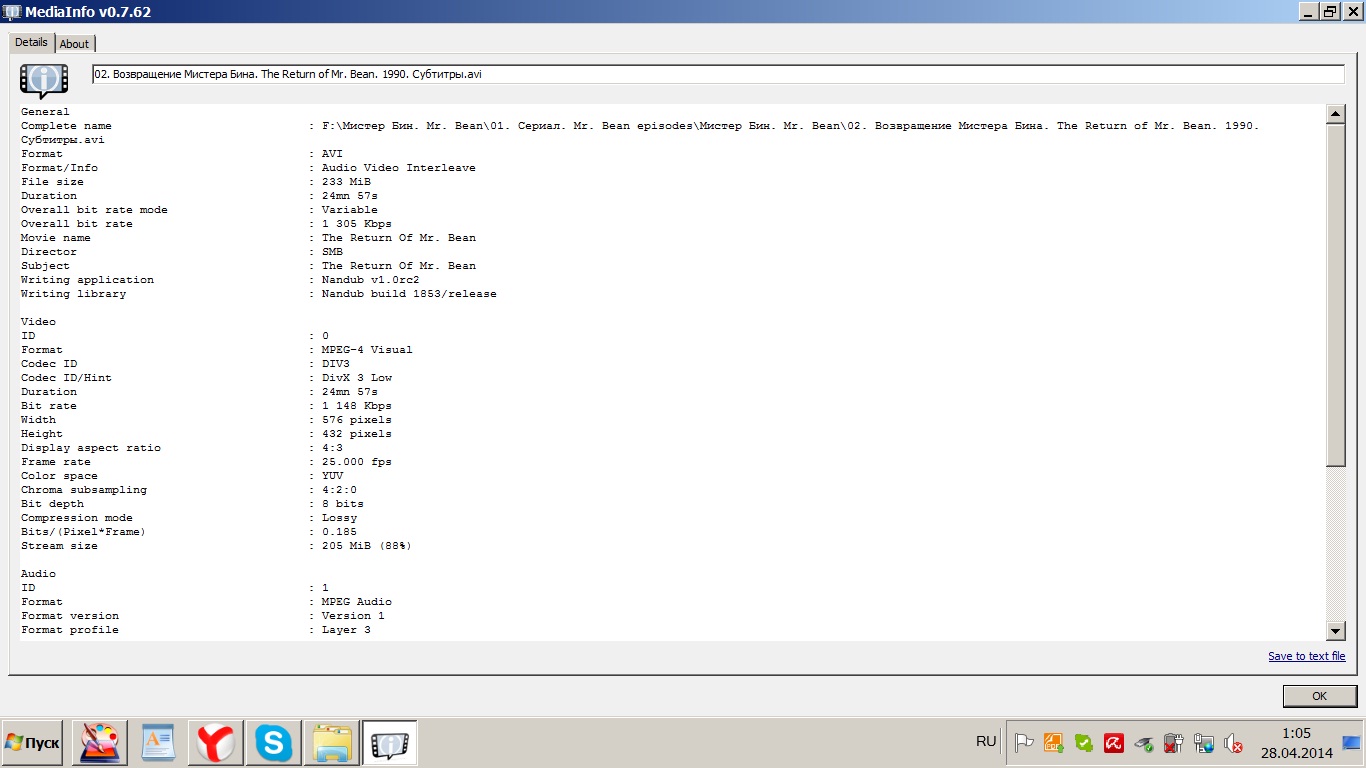Viewport: 1366px width, 768px height.
Task: Click the OK button
Action: [1319, 696]
